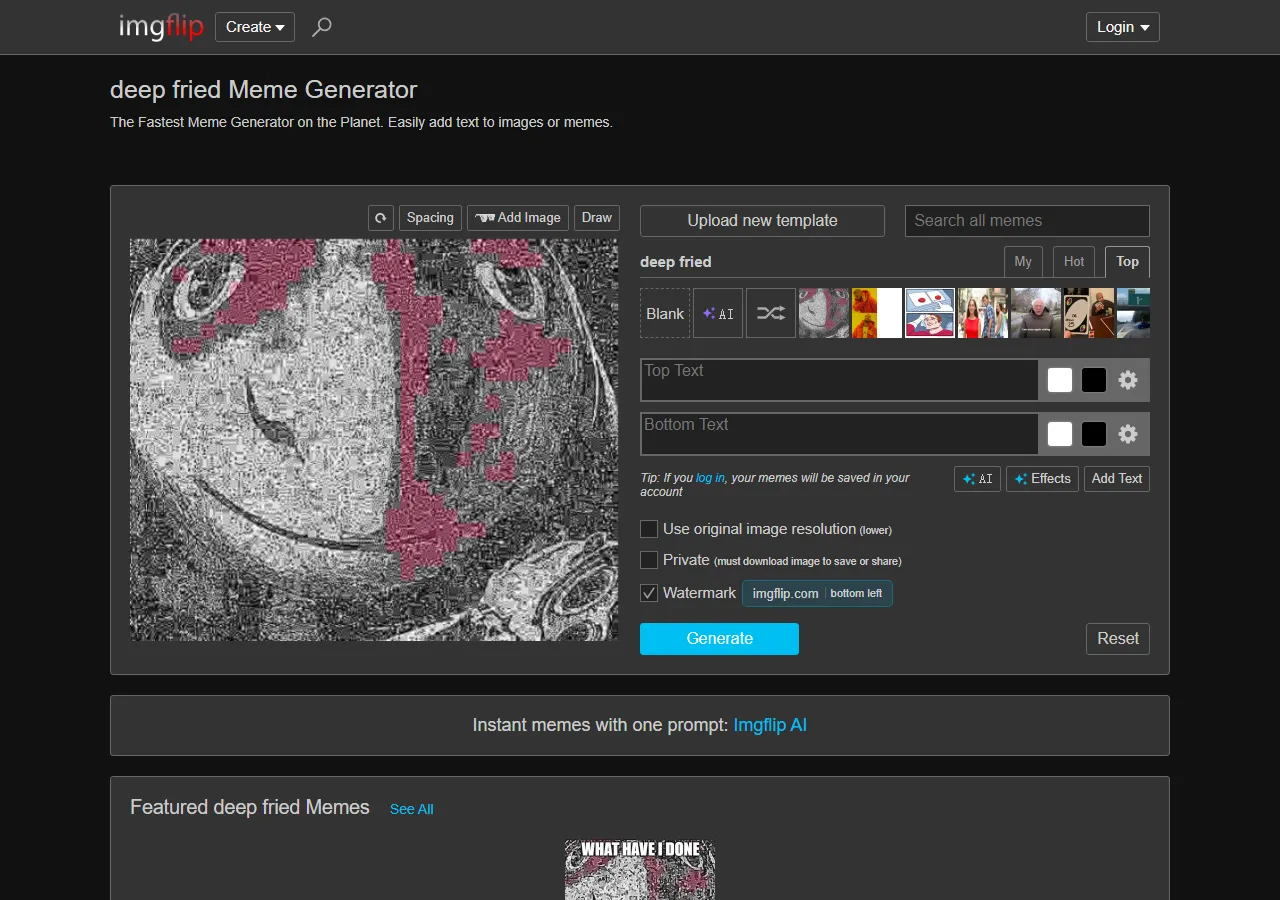Choose the Distracted Boyfriend template
The height and width of the screenshot is (900, 1280).
[x=983, y=313]
